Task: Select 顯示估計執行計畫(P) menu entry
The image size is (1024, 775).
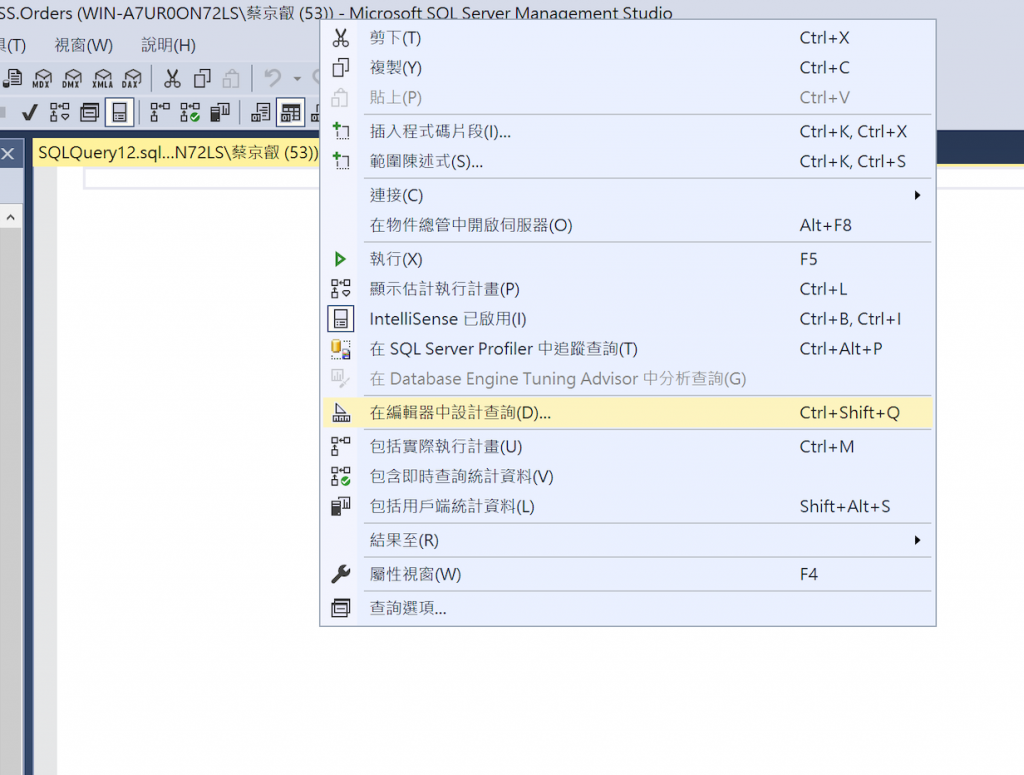Action: click(628, 289)
